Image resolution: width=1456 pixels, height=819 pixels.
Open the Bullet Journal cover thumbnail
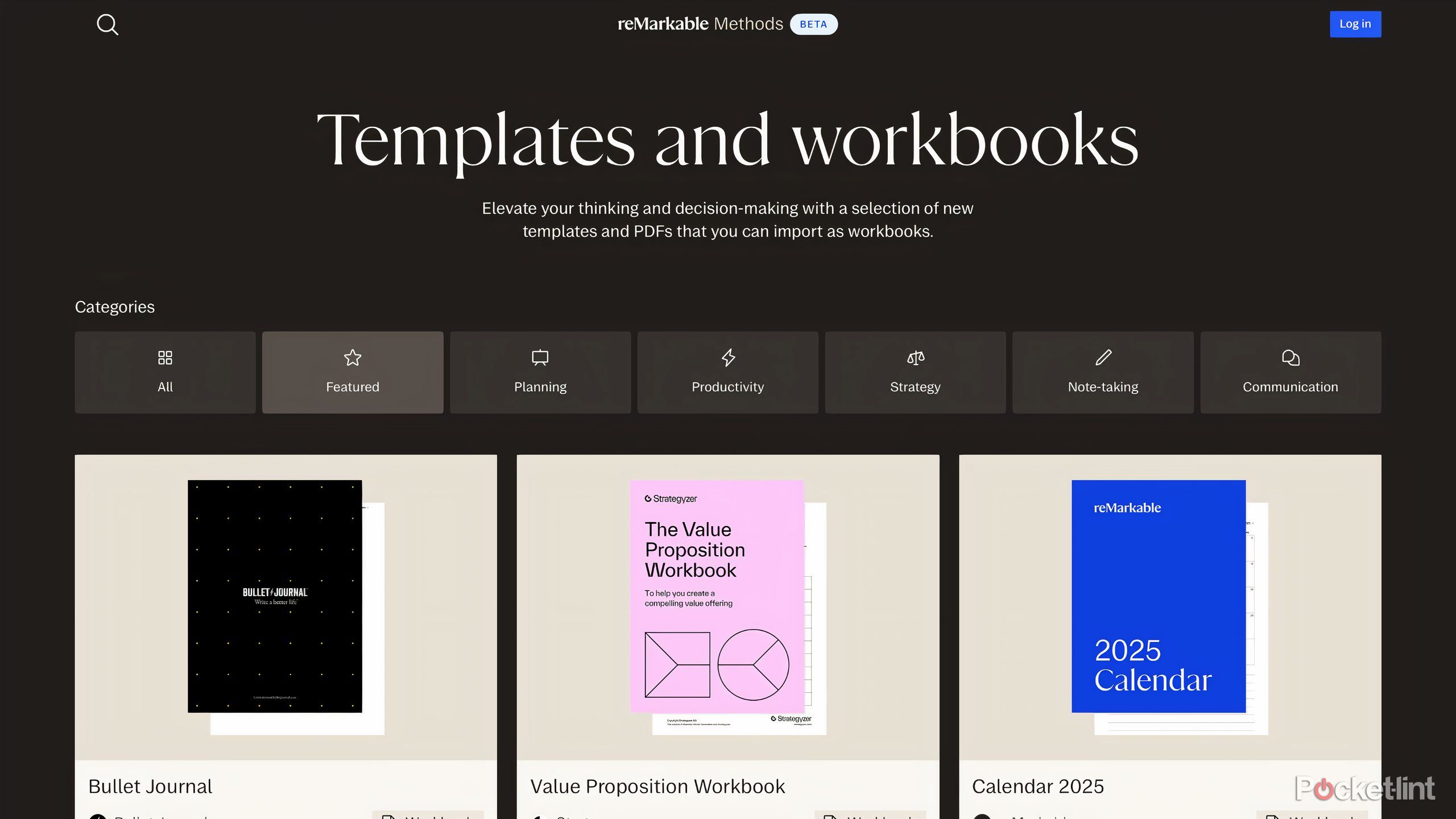click(275, 596)
